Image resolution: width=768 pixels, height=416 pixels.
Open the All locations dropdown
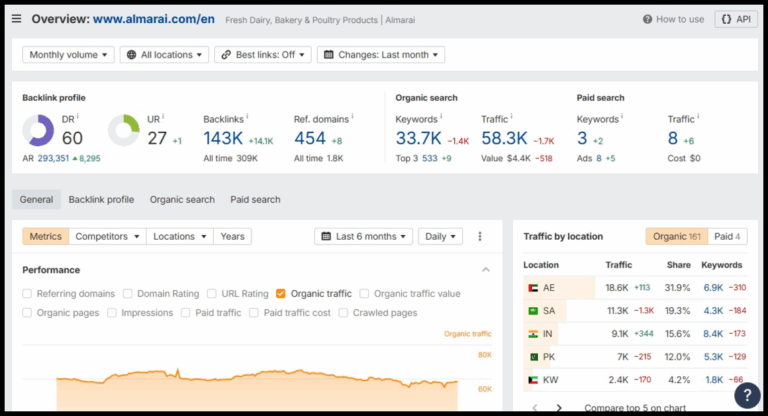pos(164,55)
